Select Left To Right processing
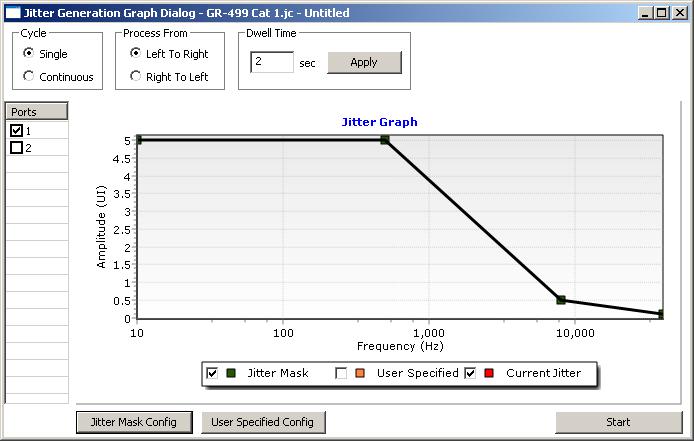This screenshot has width=694, height=441. click(135, 53)
